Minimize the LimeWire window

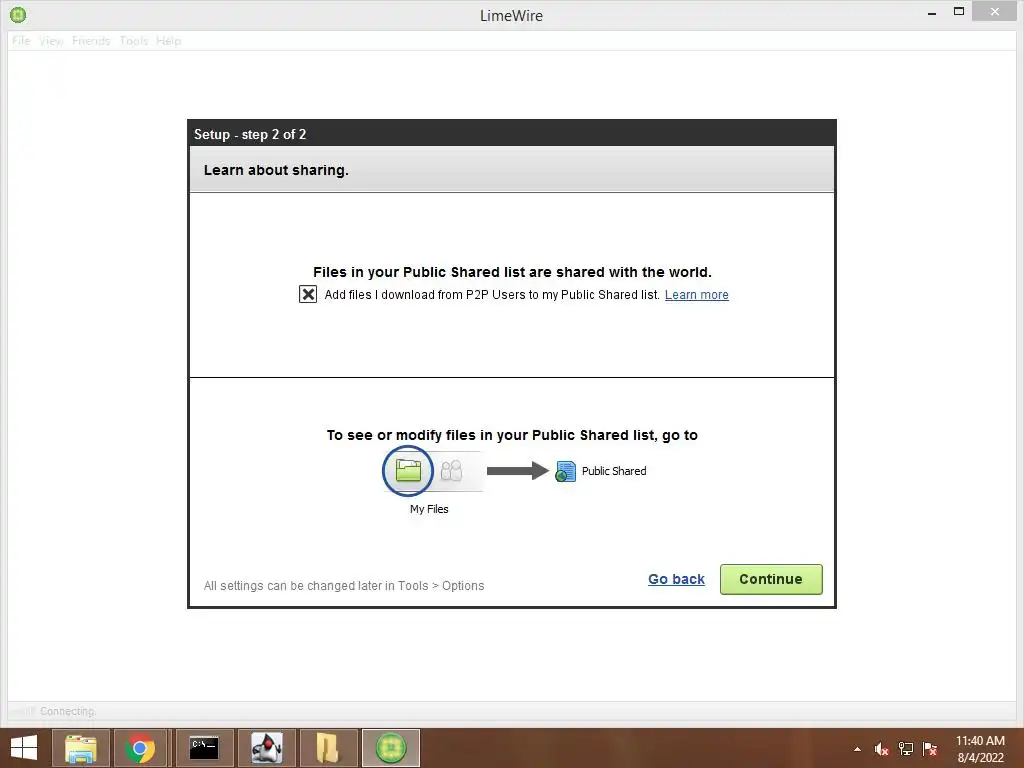tap(932, 12)
